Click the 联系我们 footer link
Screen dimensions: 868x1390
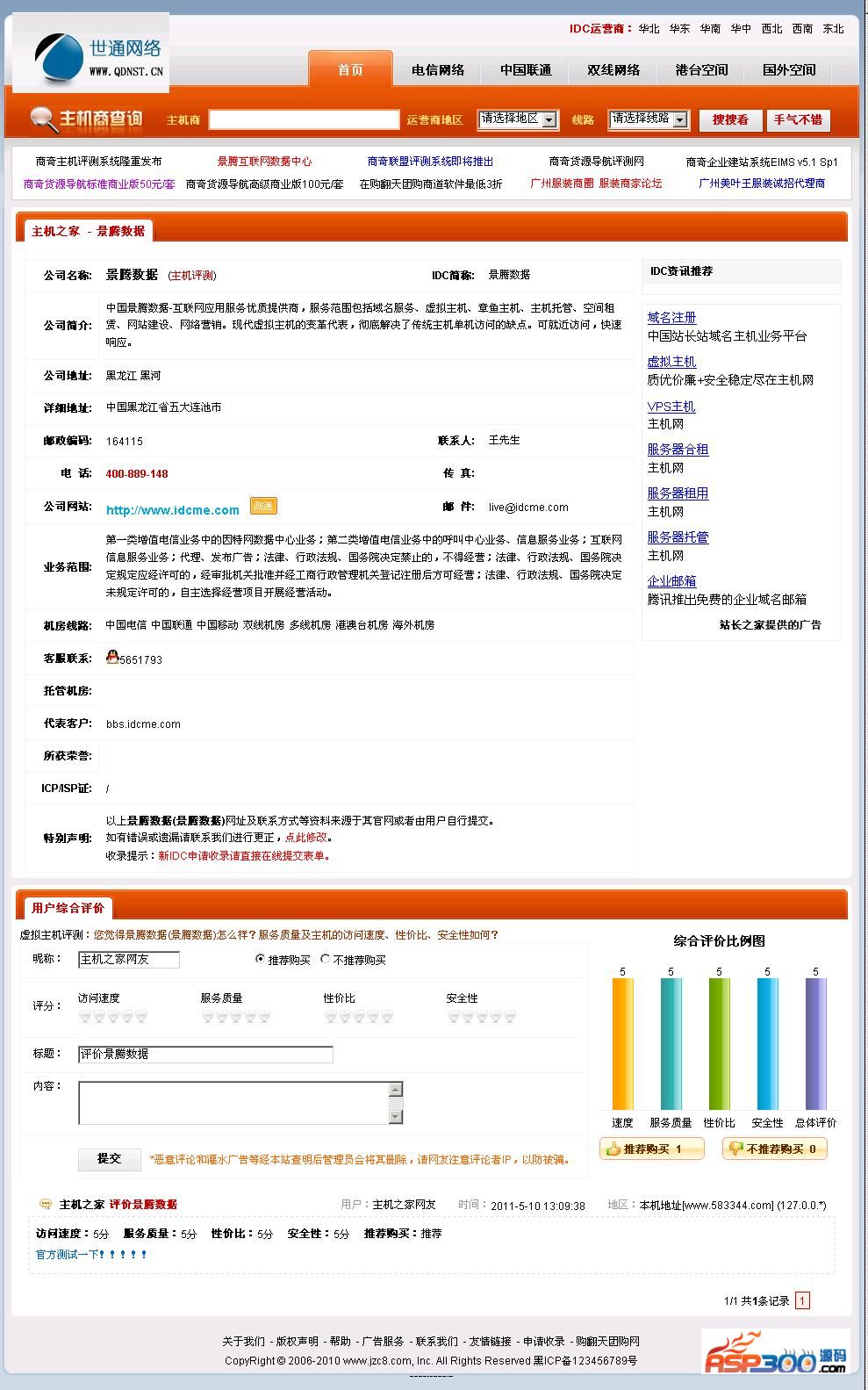437,1341
